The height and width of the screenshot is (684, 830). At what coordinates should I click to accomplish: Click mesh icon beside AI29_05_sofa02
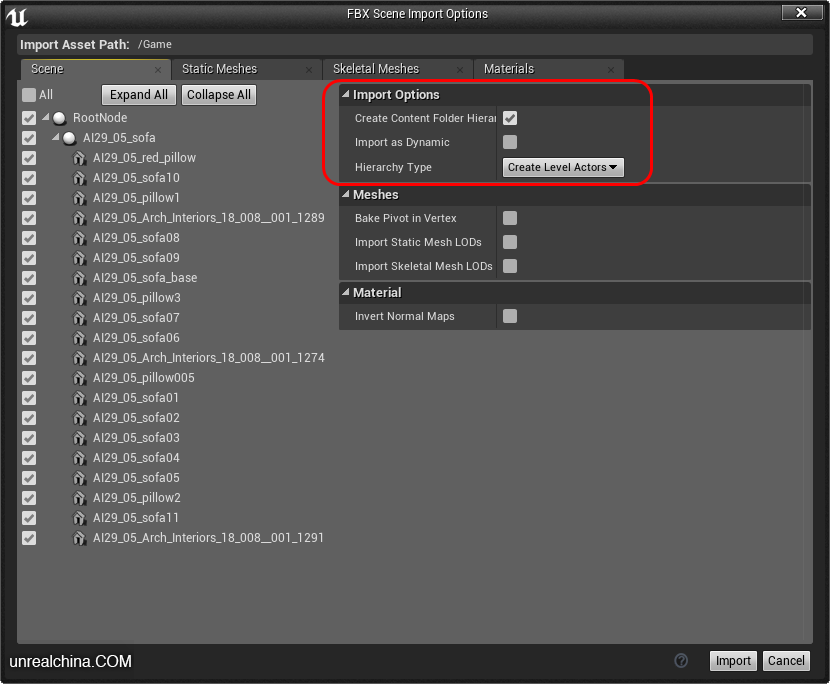coord(79,418)
